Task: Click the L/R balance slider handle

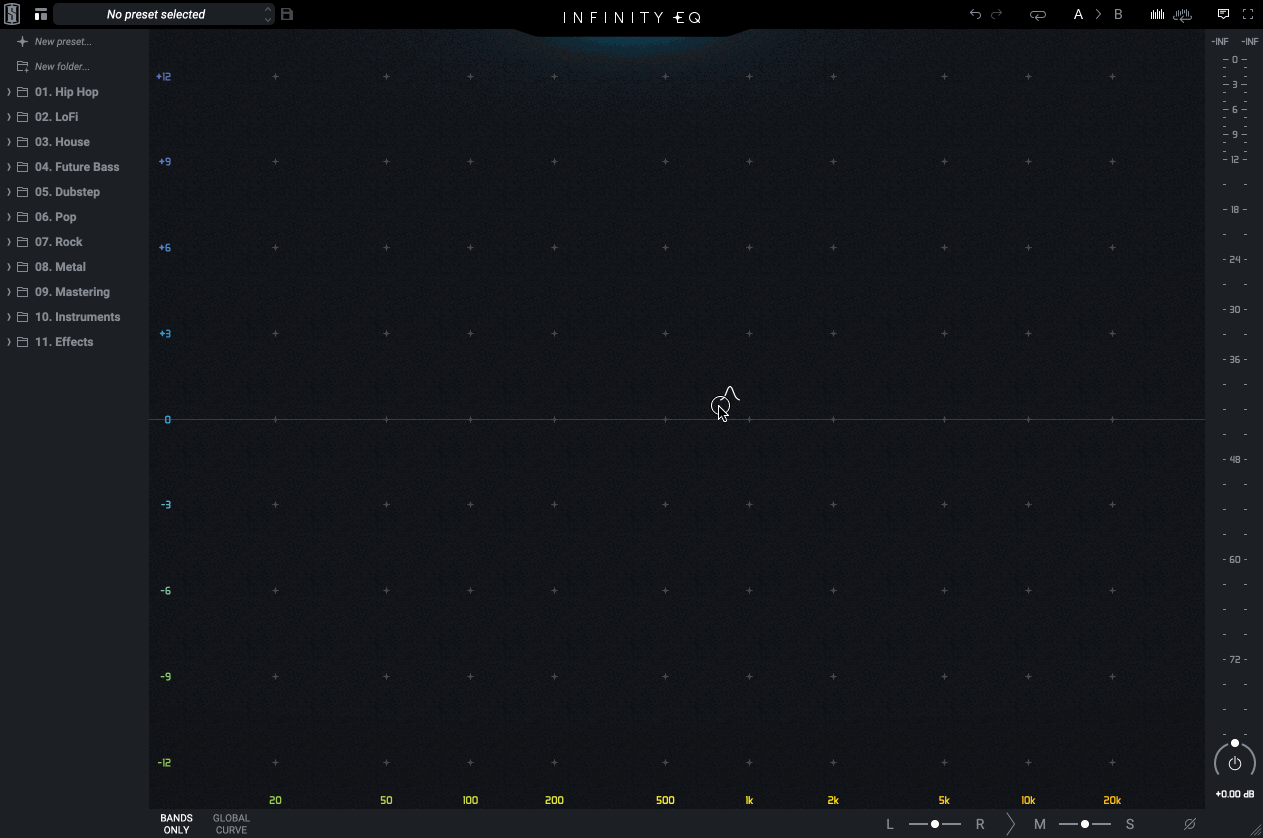Action: pos(935,824)
